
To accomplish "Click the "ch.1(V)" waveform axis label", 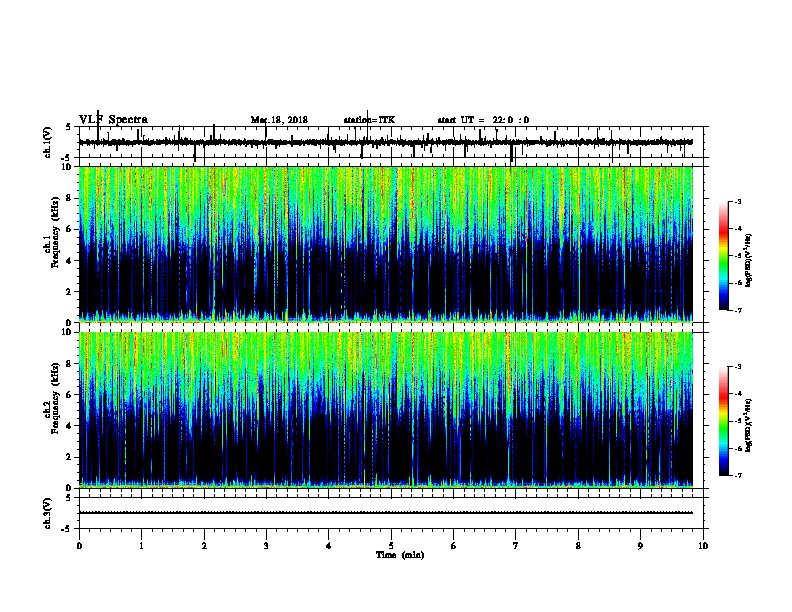I will [x=48, y=142].
